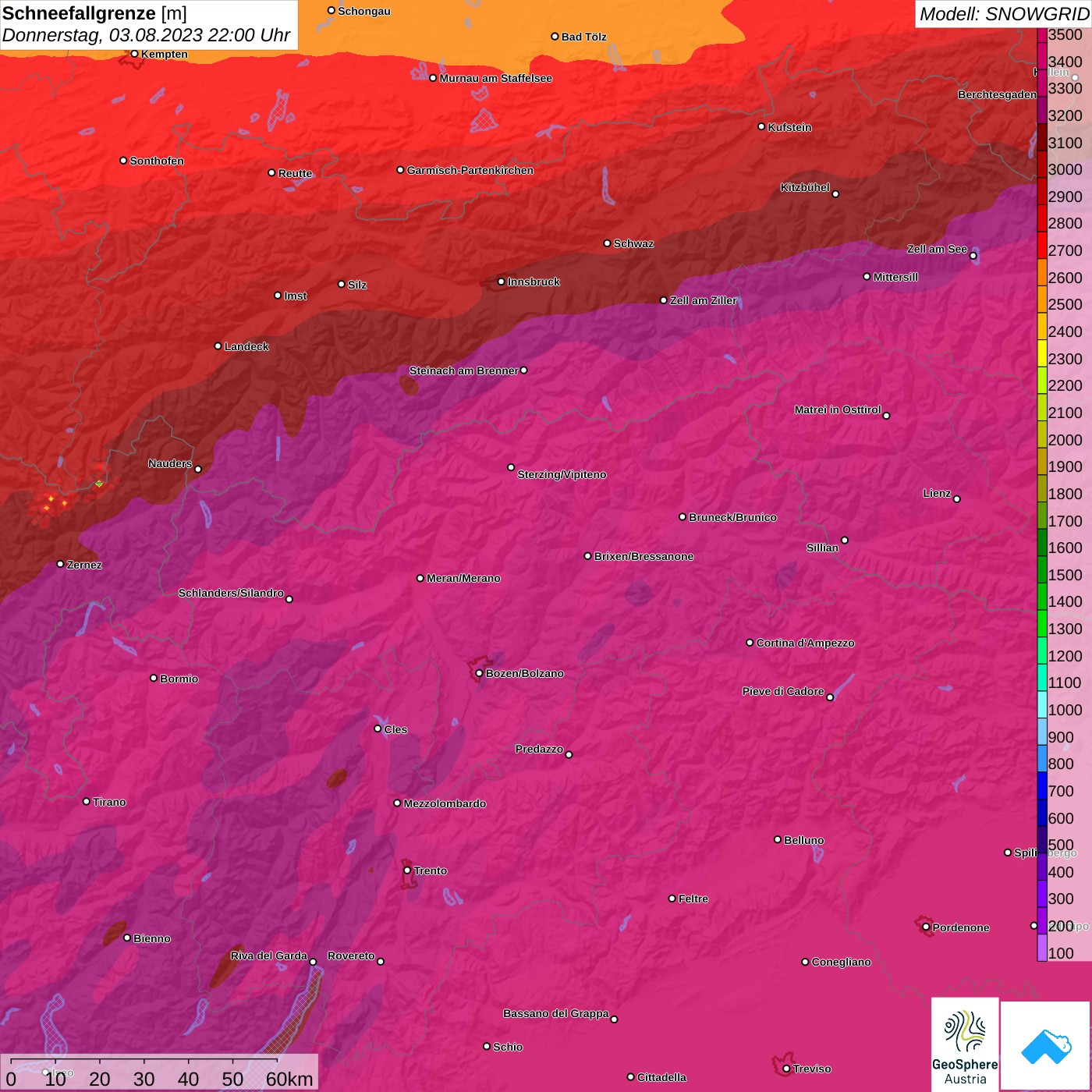Select the Belluno city marker dot
The width and height of the screenshot is (1092, 1092).
(778, 839)
